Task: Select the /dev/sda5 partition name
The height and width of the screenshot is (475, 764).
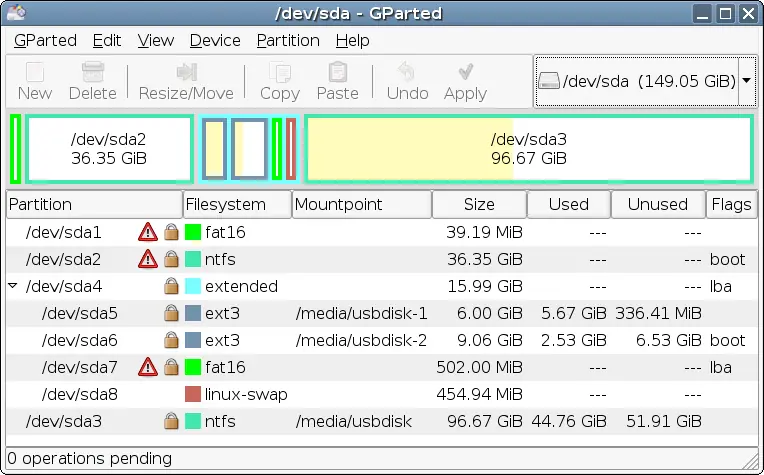Action: (80, 313)
